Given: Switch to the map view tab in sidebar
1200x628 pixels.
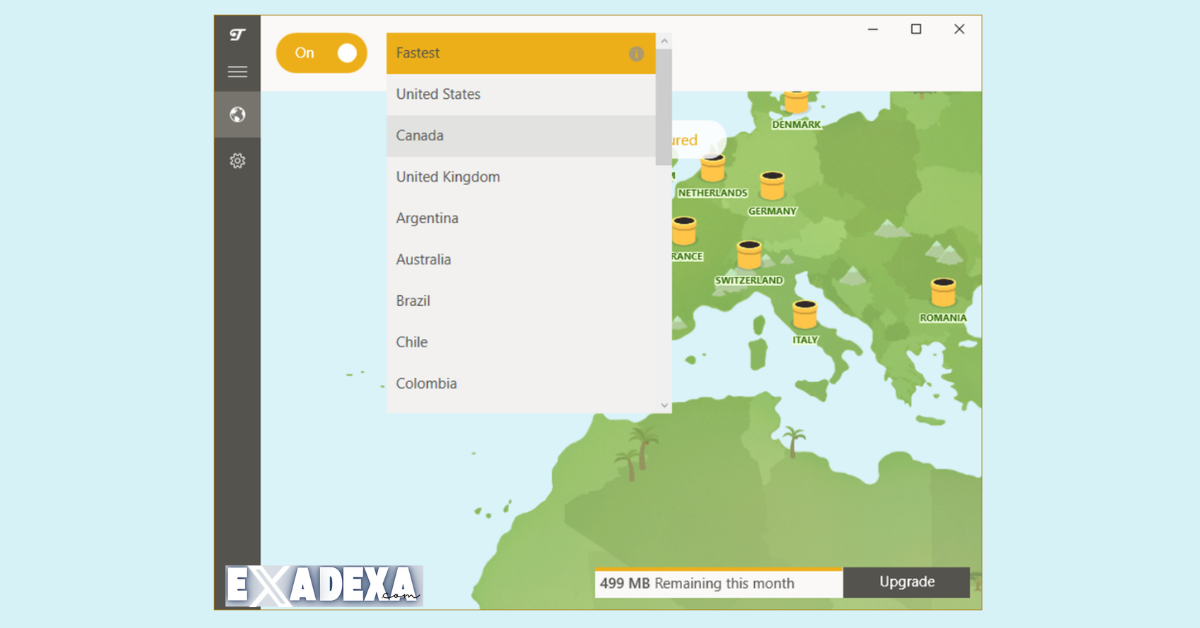Looking at the screenshot, I should pos(237,114).
